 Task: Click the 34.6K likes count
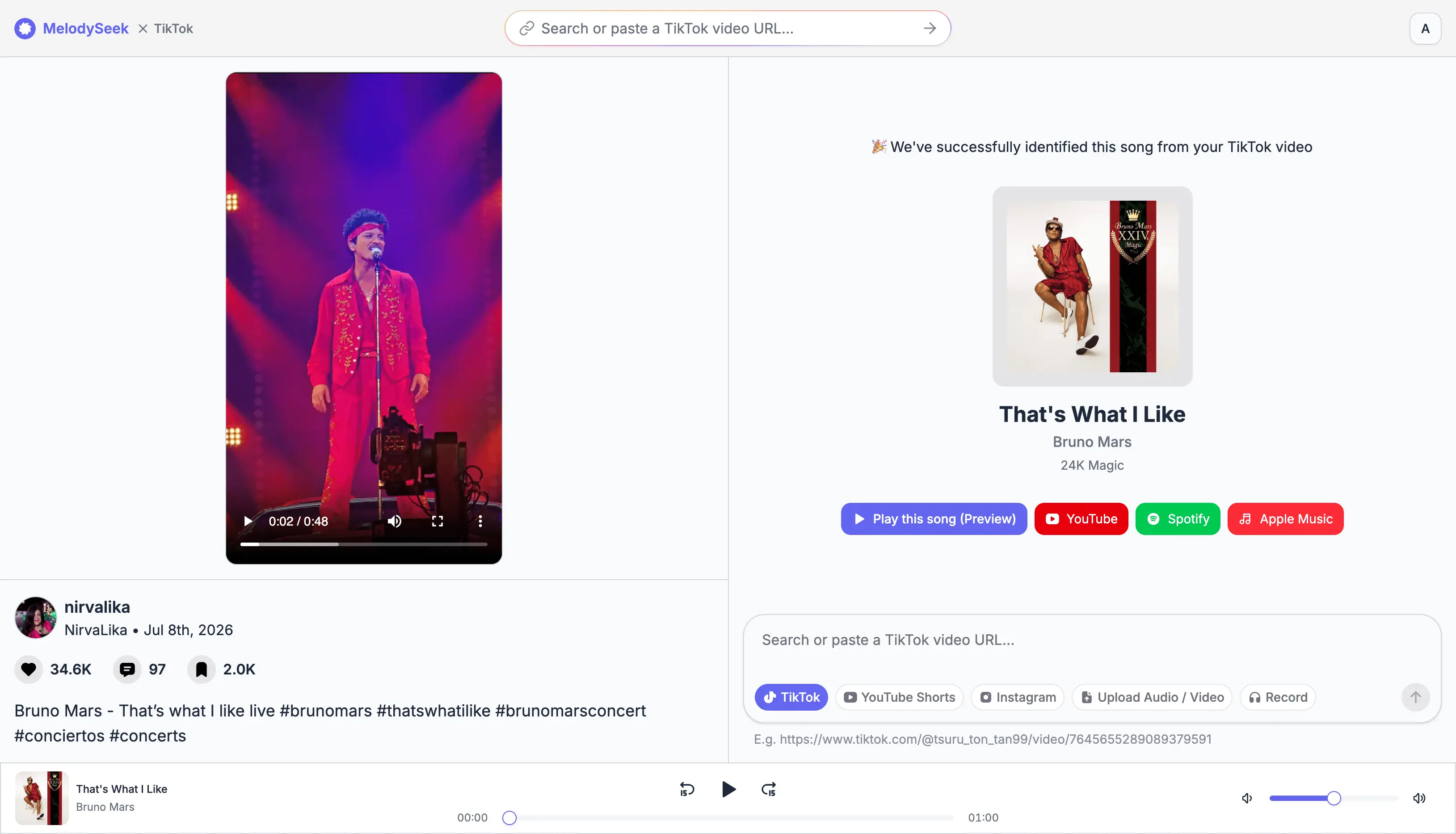click(x=71, y=669)
